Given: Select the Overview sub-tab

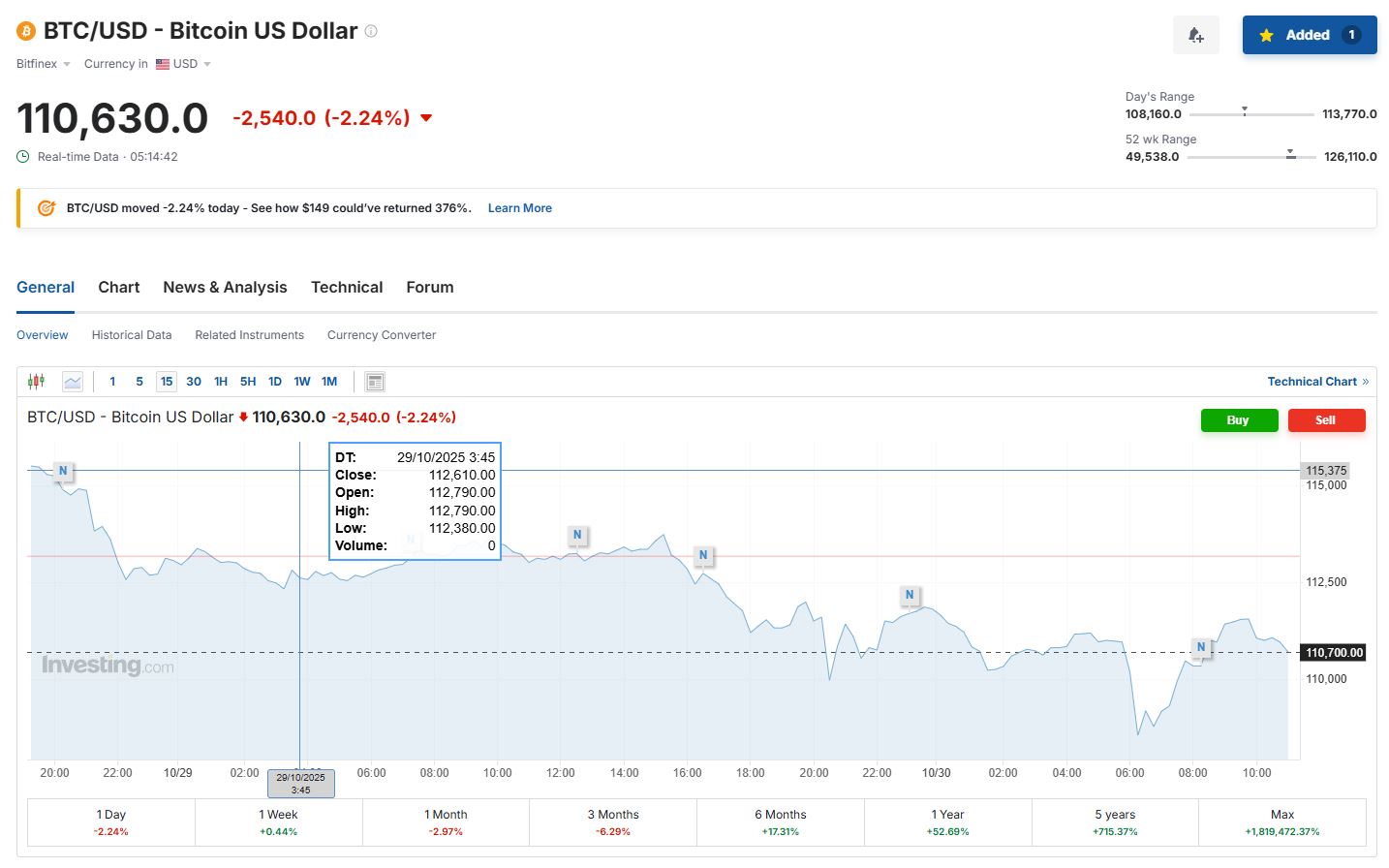Looking at the screenshot, I should pyautogui.click(x=43, y=335).
